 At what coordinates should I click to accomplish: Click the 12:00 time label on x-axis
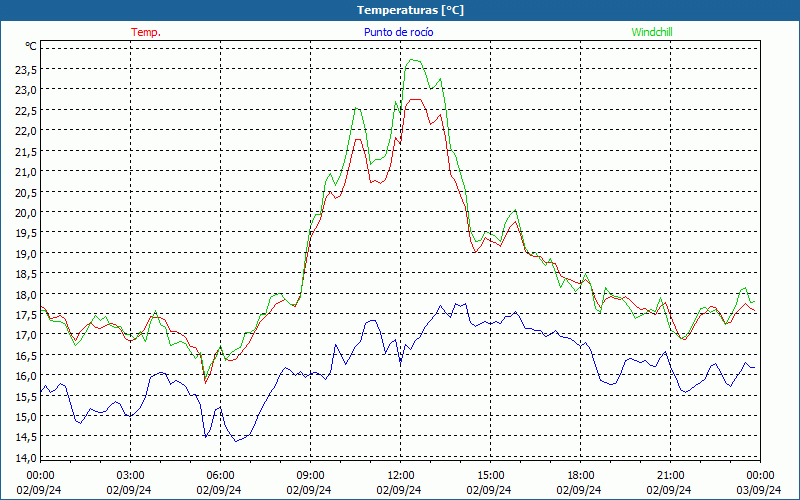coord(400,476)
